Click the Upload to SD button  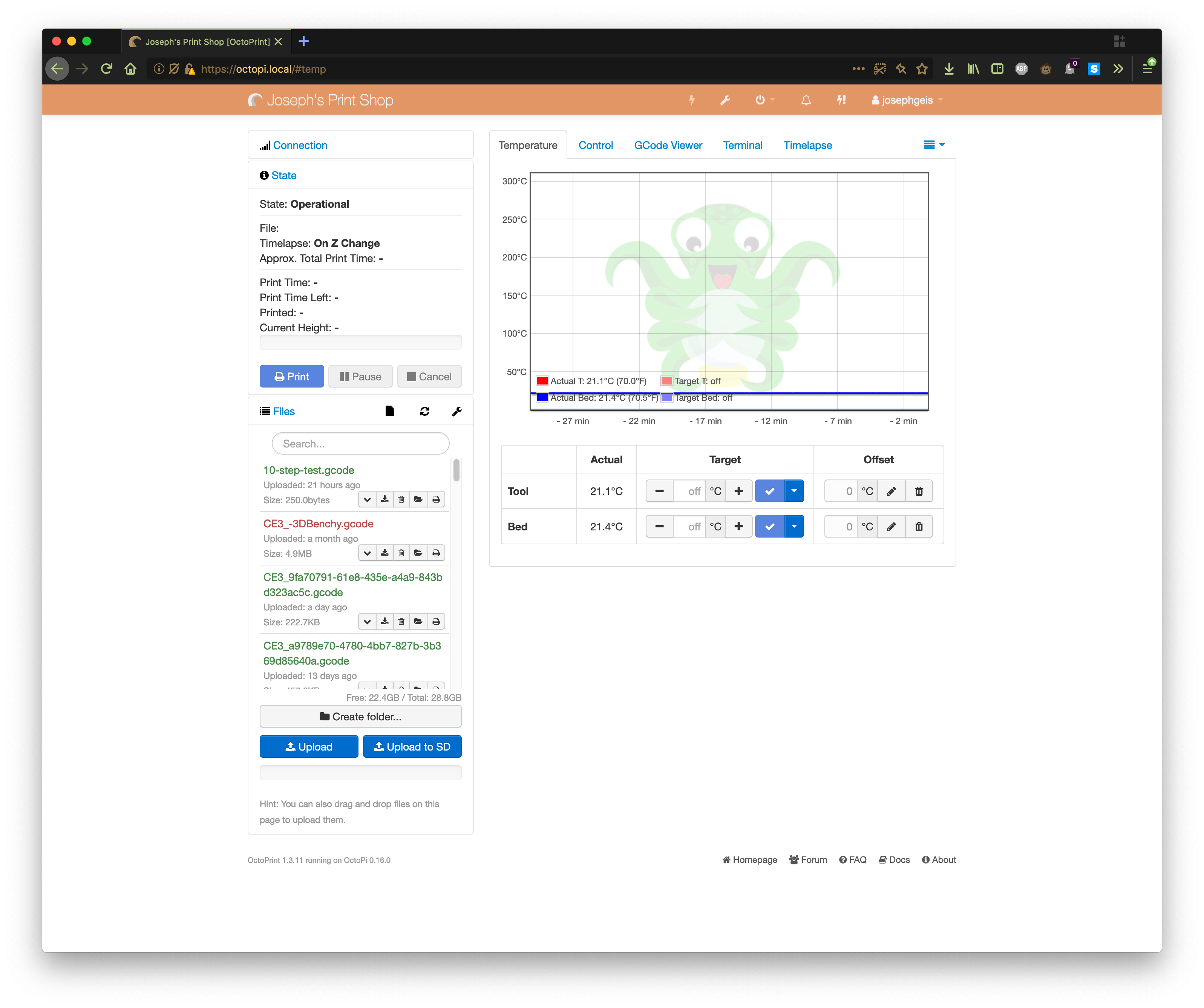pyautogui.click(x=412, y=746)
